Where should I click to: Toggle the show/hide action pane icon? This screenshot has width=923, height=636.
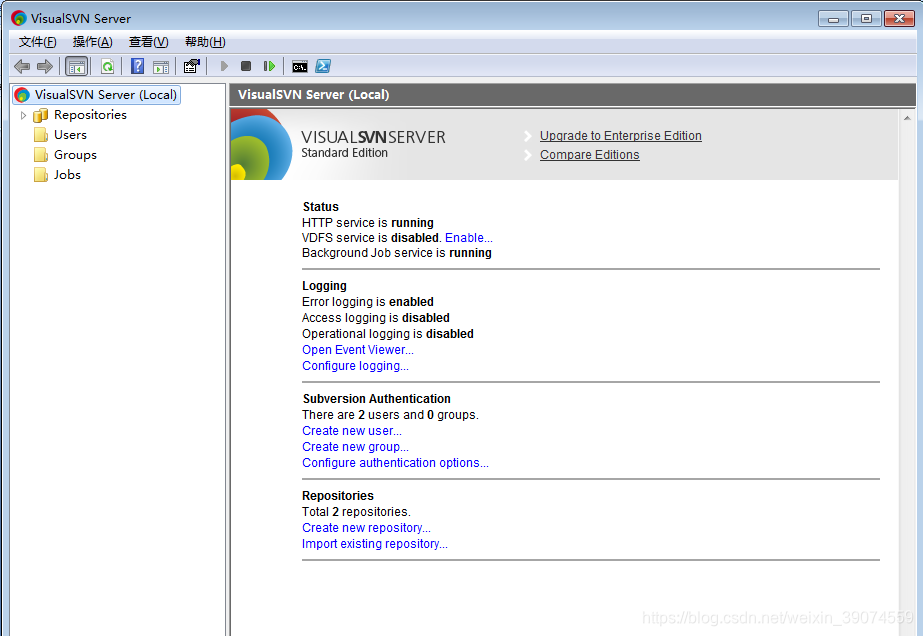[161, 67]
